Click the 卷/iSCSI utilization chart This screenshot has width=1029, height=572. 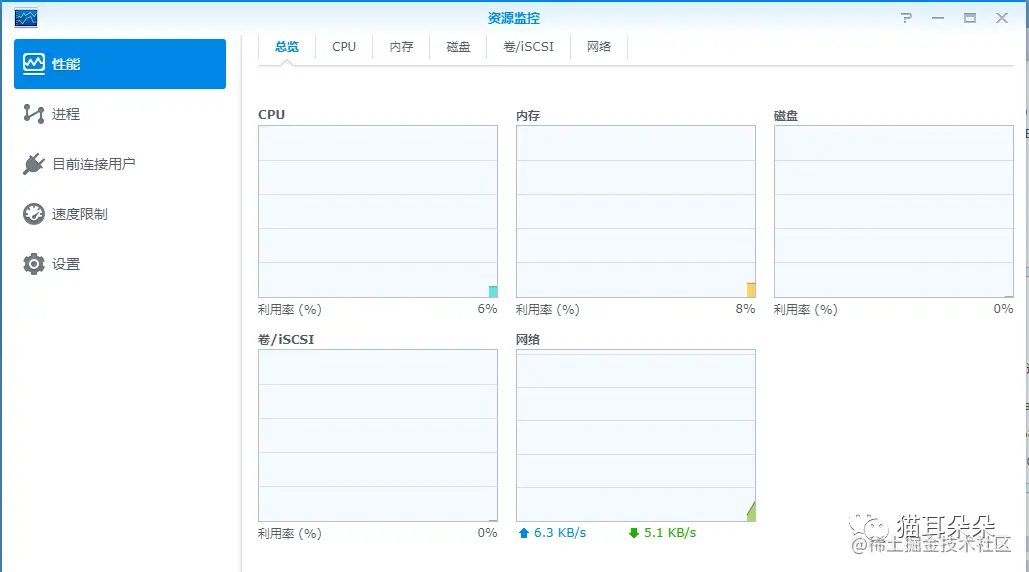[378, 436]
